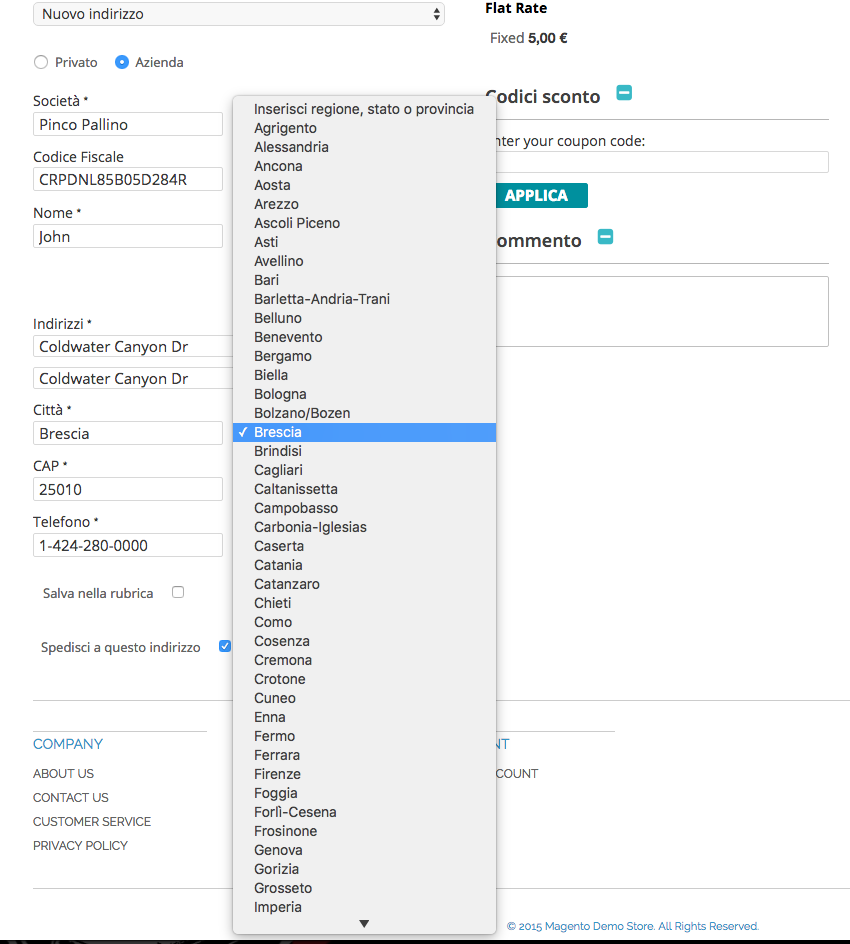Collapse the Codici sconto section icon
The height and width of the screenshot is (944, 850).
pyautogui.click(x=624, y=93)
